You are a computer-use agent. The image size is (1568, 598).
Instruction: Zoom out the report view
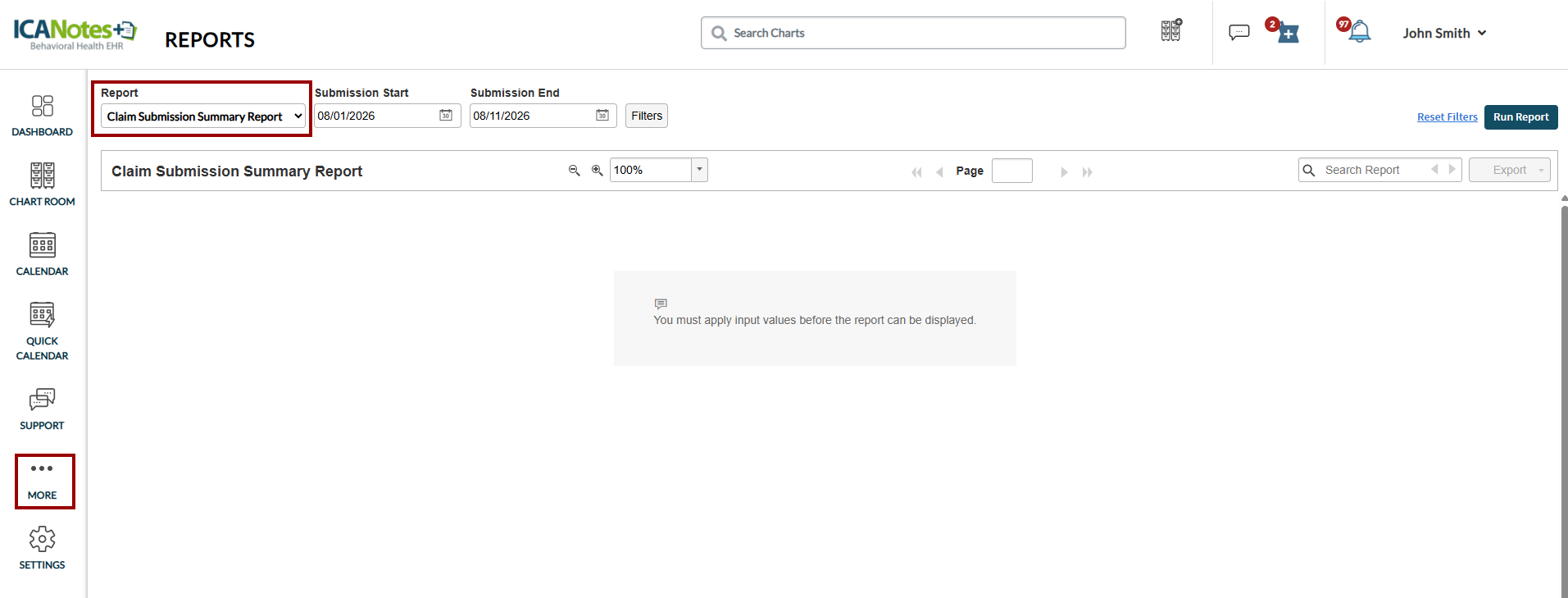coord(574,170)
